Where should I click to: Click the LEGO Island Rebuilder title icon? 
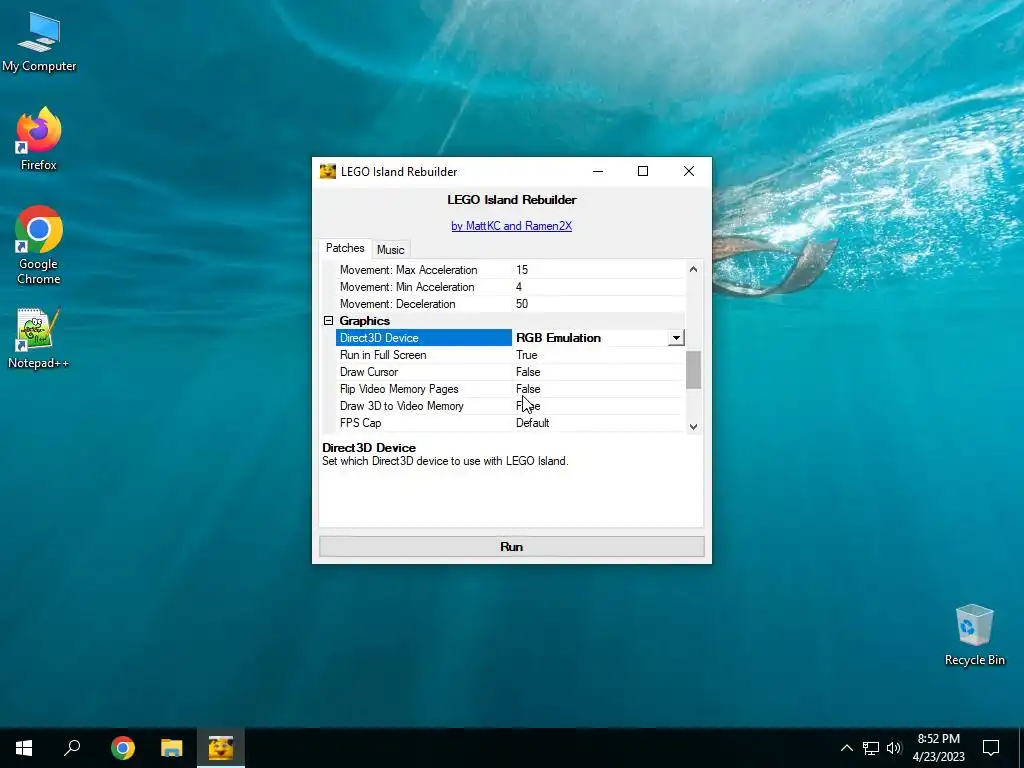[x=328, y=172]
